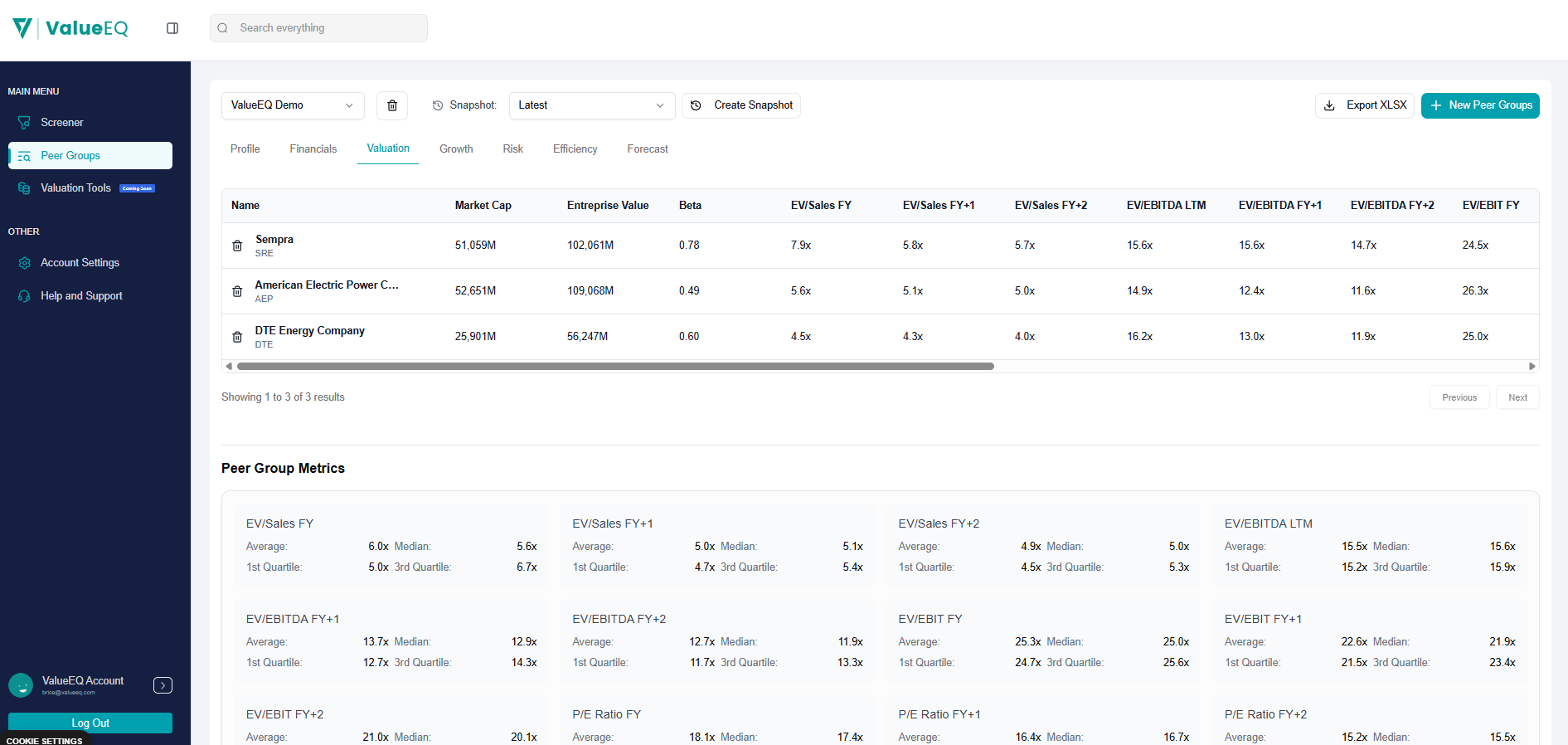
Task: Open the Forecast tab
Action: (648, 149)
